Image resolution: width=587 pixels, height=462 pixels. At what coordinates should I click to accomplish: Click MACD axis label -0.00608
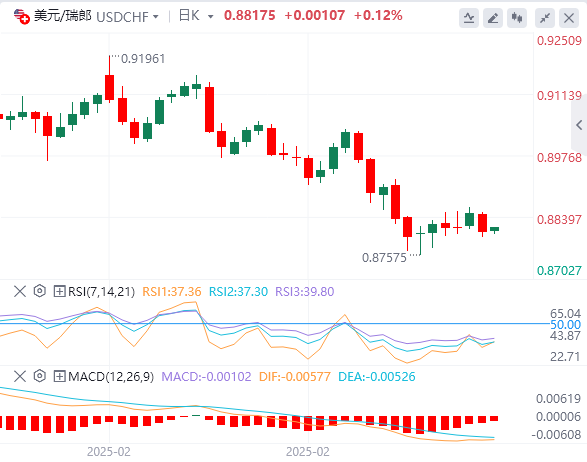(556, 435)
